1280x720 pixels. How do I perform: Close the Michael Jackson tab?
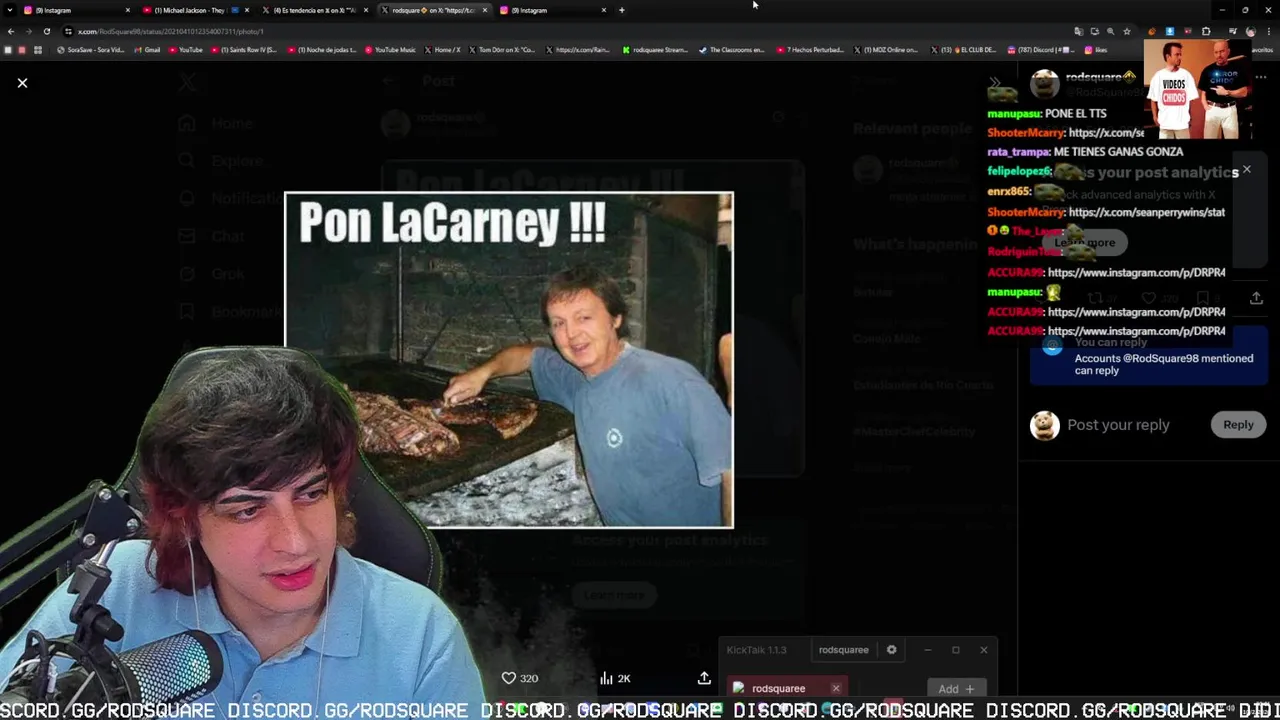[x=247, y=10]
